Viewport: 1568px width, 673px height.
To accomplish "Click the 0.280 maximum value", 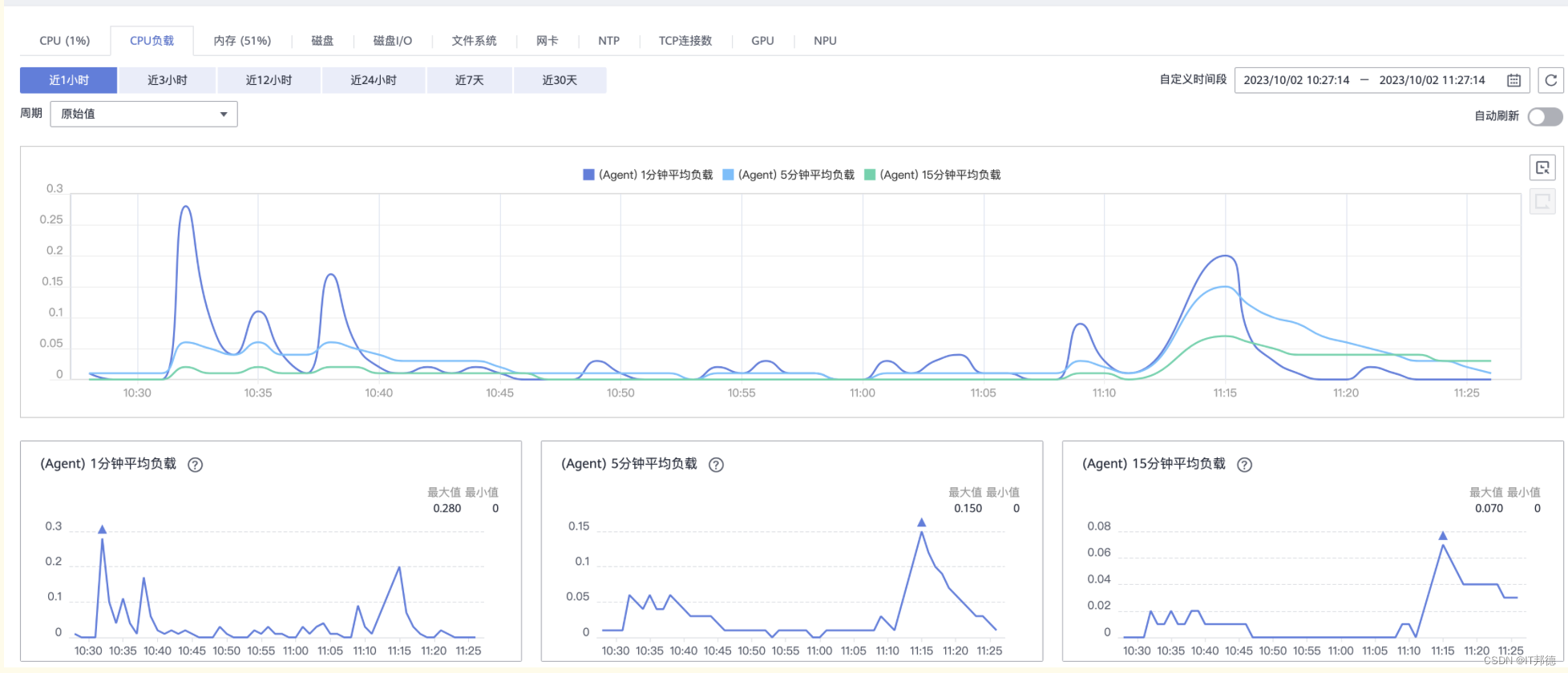I will coord(447,509).
